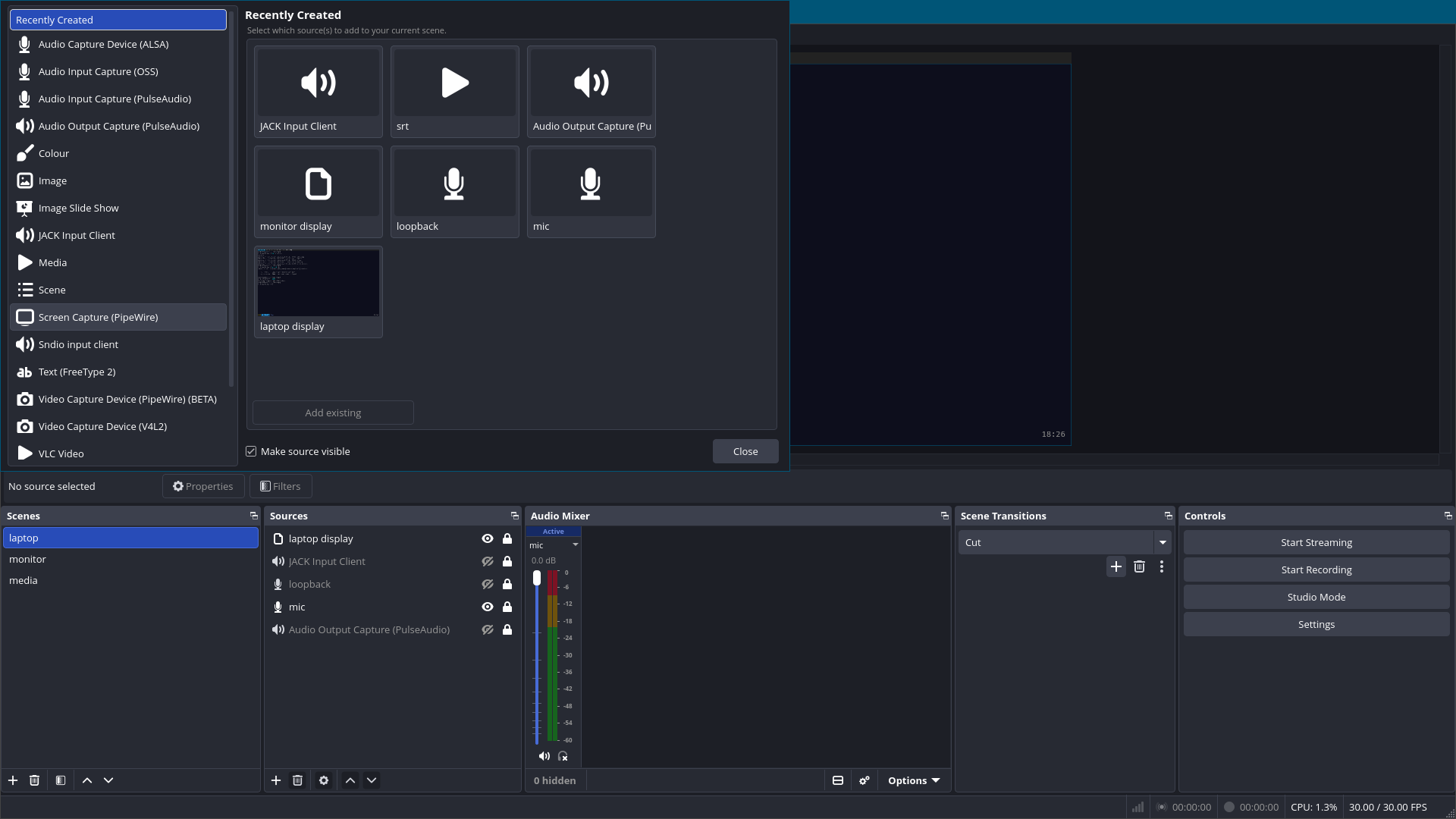Open the mixer Options dropdown
Image resolution: width=1456 pixels, height=819 pixels.
(914, 780)
